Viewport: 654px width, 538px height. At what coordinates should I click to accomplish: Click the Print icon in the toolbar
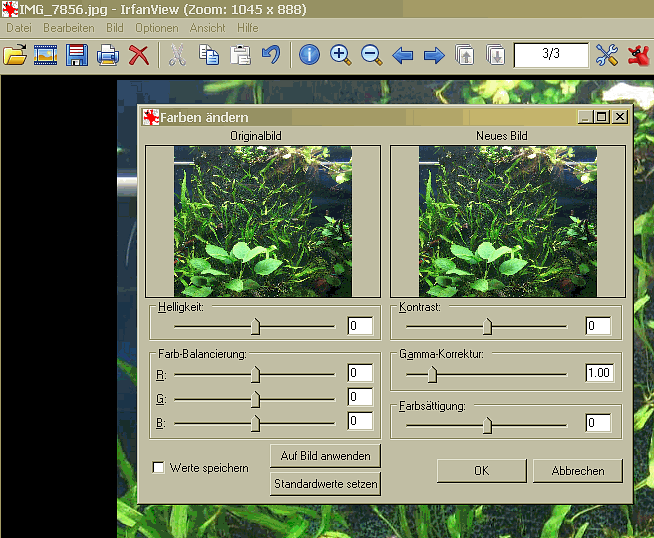pyautogui.click(x=107, y=55)
